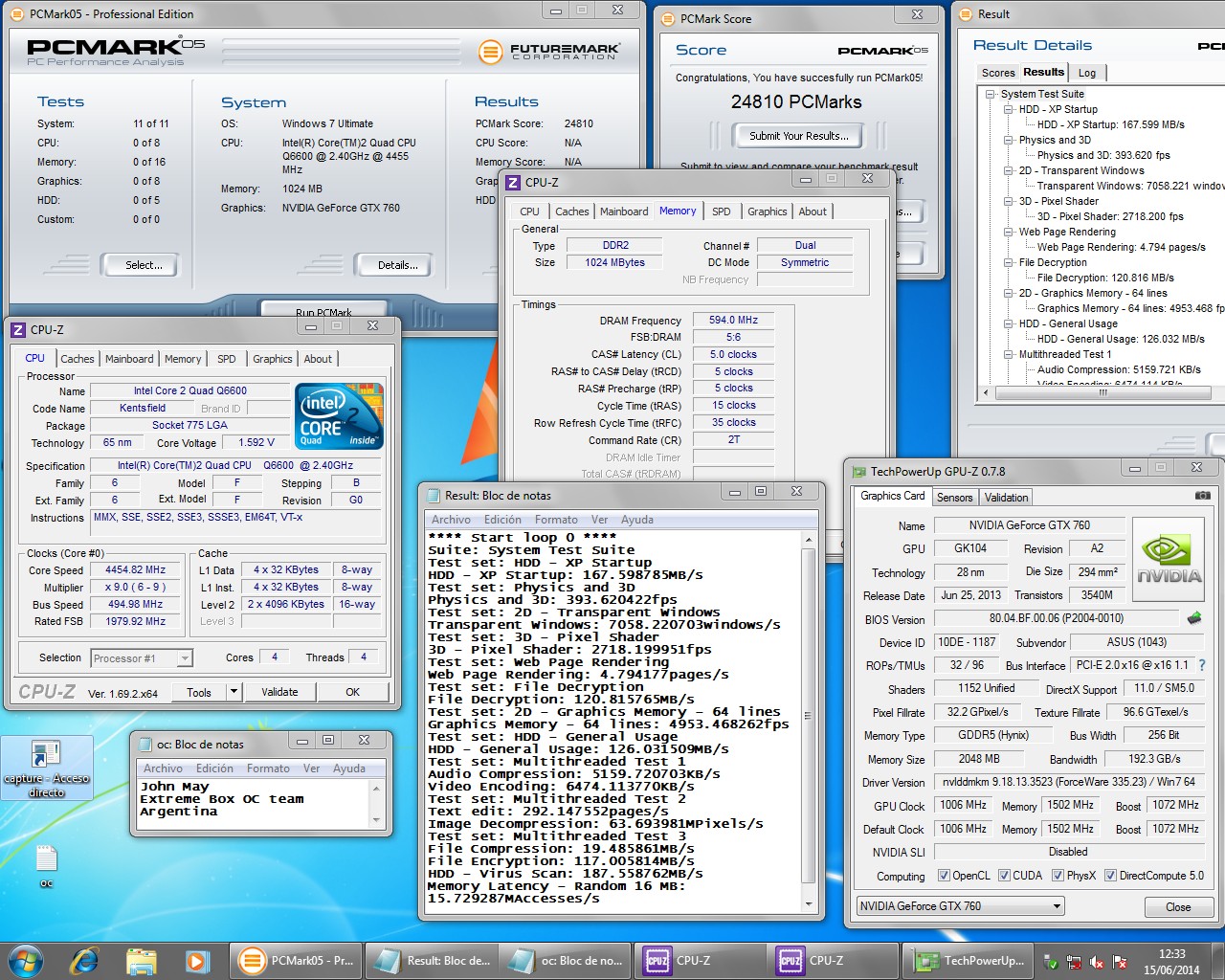Collapse the 2D - Transparent Windows node
The width and height of the screenshot is (1225, 980).
coord(1009,170)
